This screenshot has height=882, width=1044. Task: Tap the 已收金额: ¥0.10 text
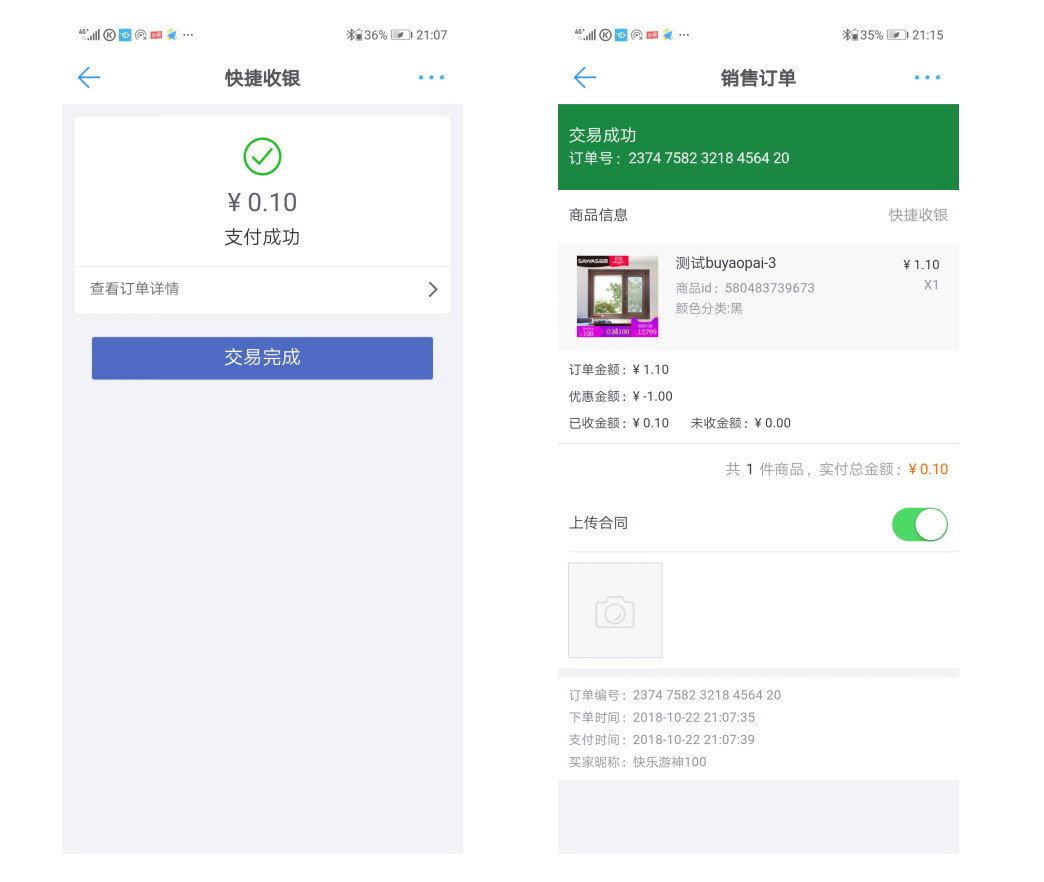tap(619, 423)
